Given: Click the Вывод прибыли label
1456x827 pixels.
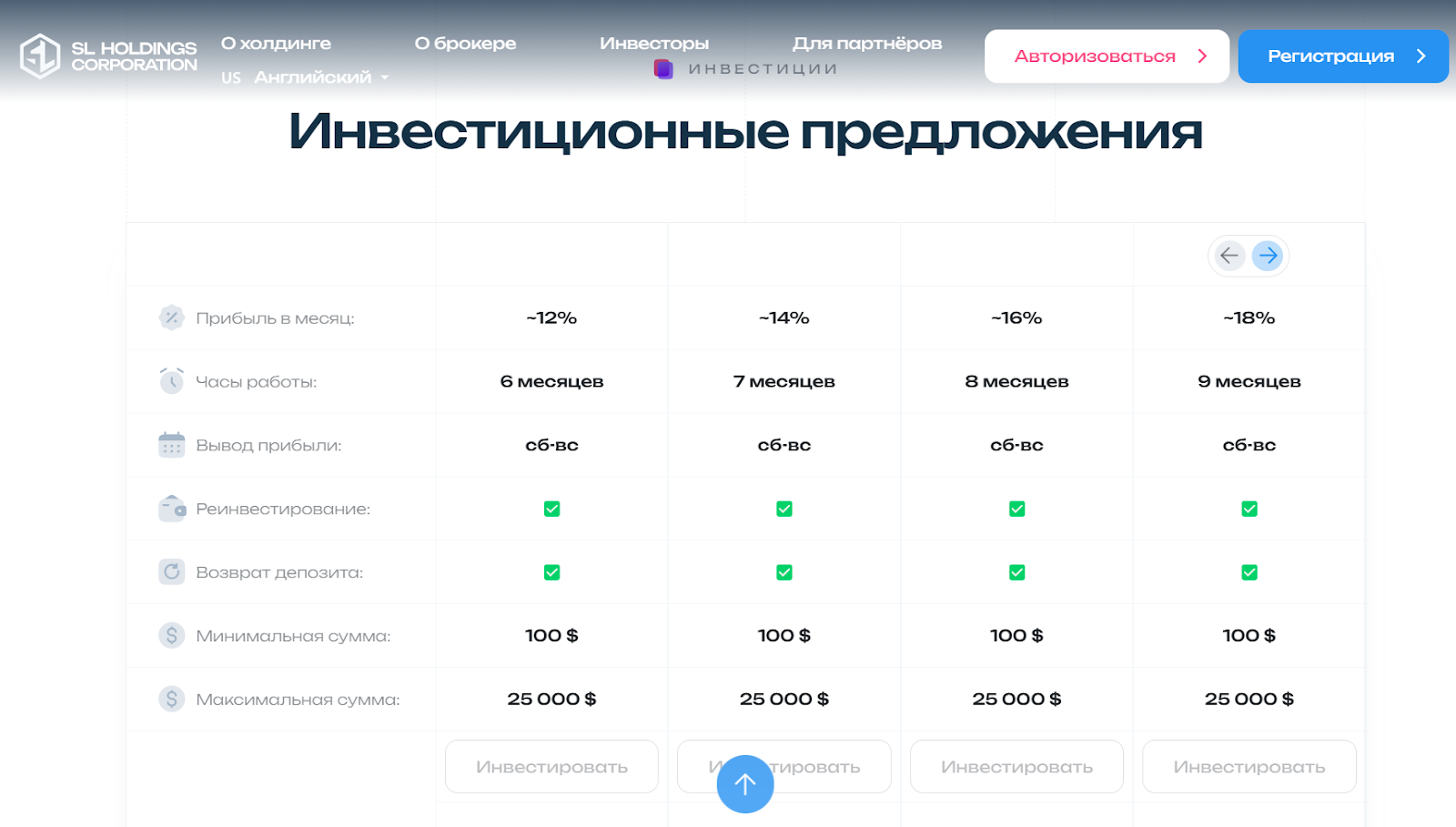Looking at the screenshot, I should [x=268, y=446].
